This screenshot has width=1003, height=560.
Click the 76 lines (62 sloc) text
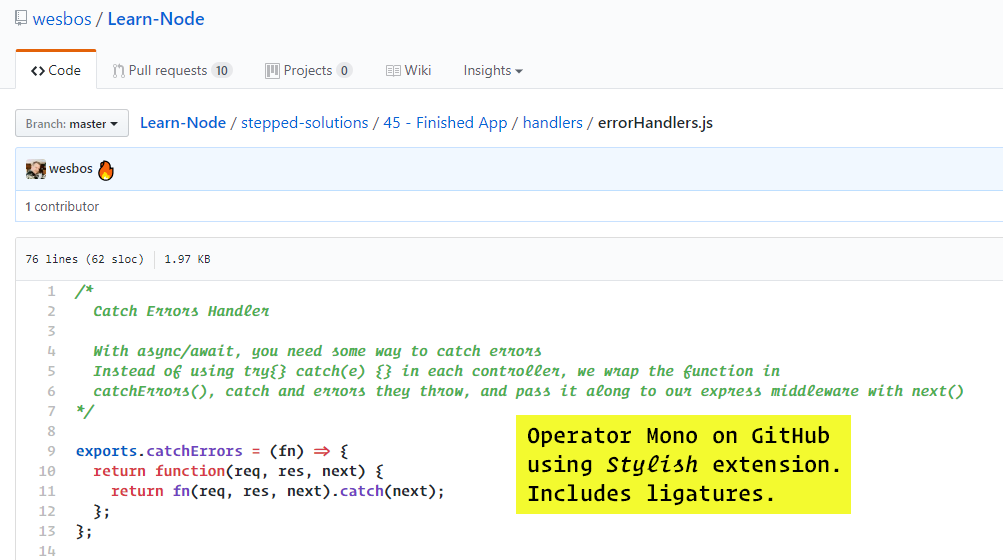pos(84,259)
